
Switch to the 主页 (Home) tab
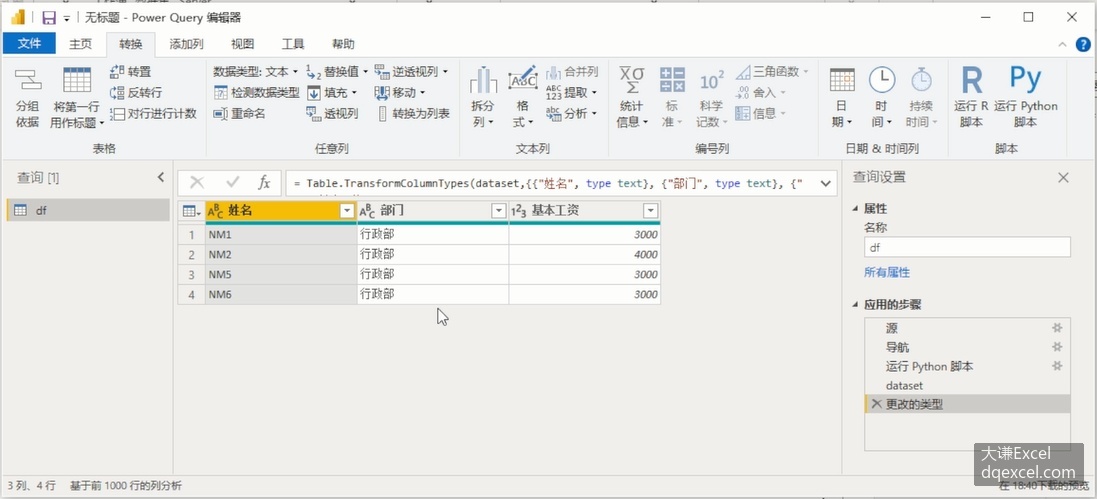[80, 44]
